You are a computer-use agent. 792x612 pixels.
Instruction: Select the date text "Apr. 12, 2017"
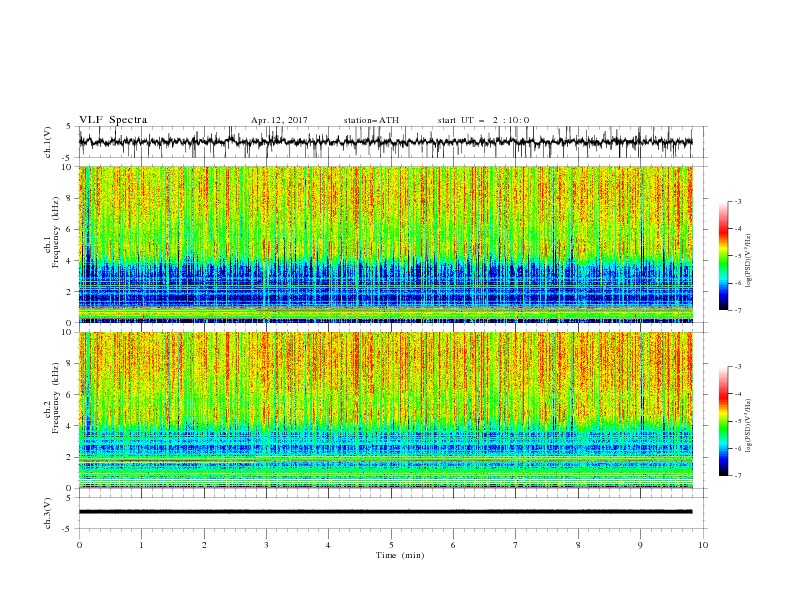(279, 120)
